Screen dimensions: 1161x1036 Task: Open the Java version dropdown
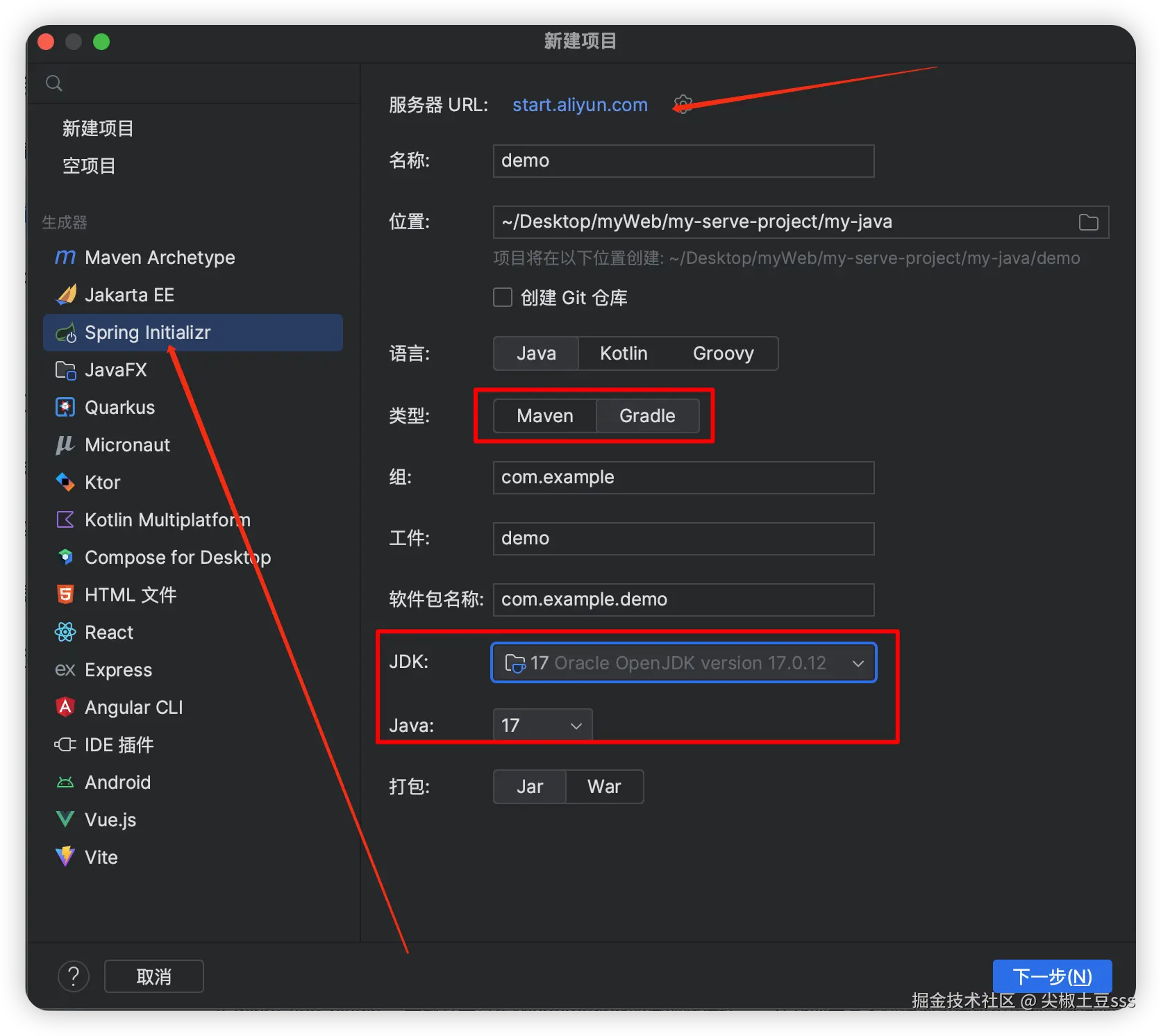point(542,725)
